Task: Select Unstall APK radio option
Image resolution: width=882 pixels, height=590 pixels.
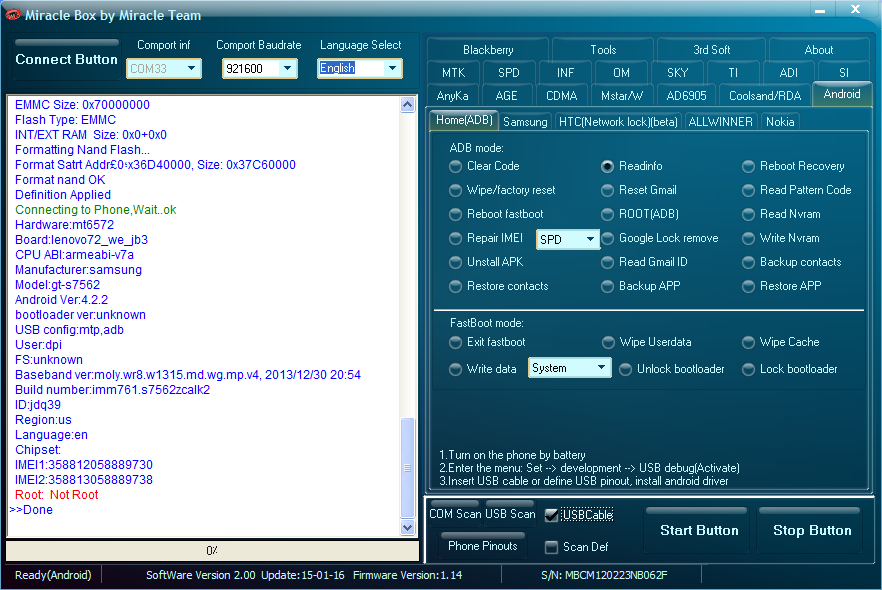Action: [x=455, y=263]
